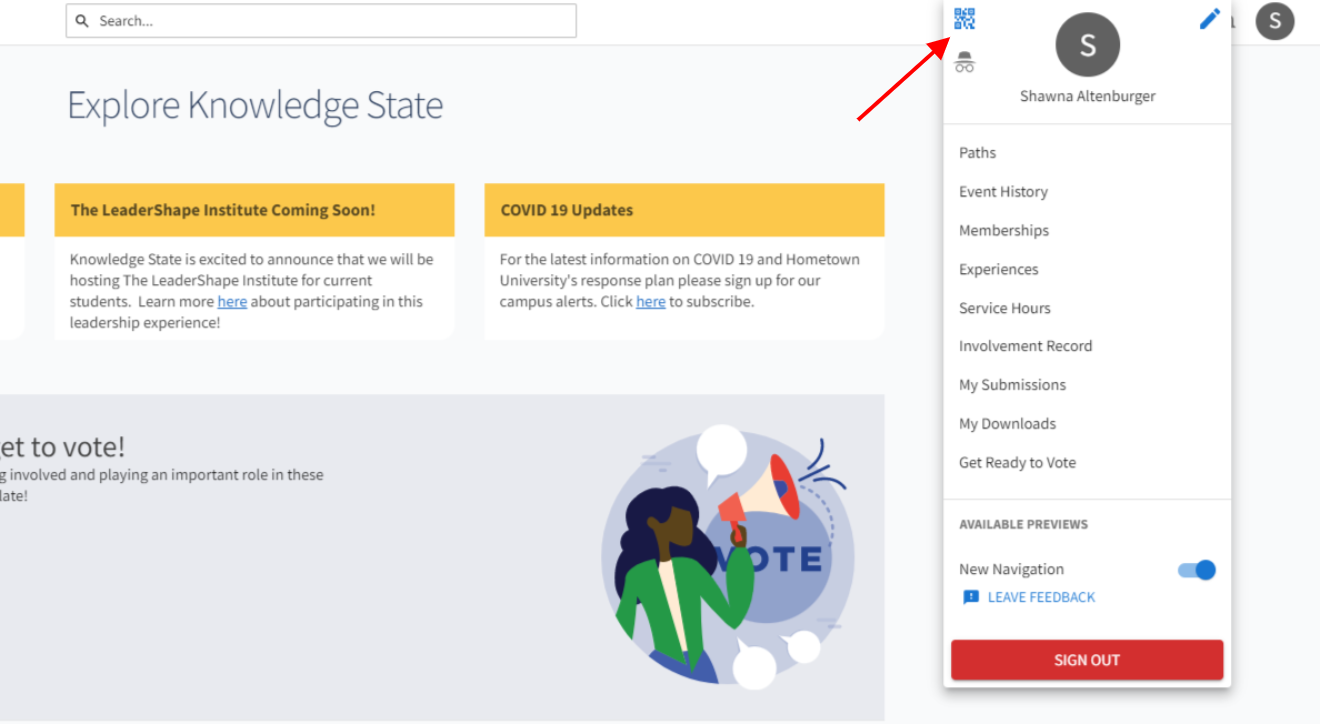The image size is (1320, 724).
Task: Toggle the New Navigation preview switch
Action: tap(1197, 570)
